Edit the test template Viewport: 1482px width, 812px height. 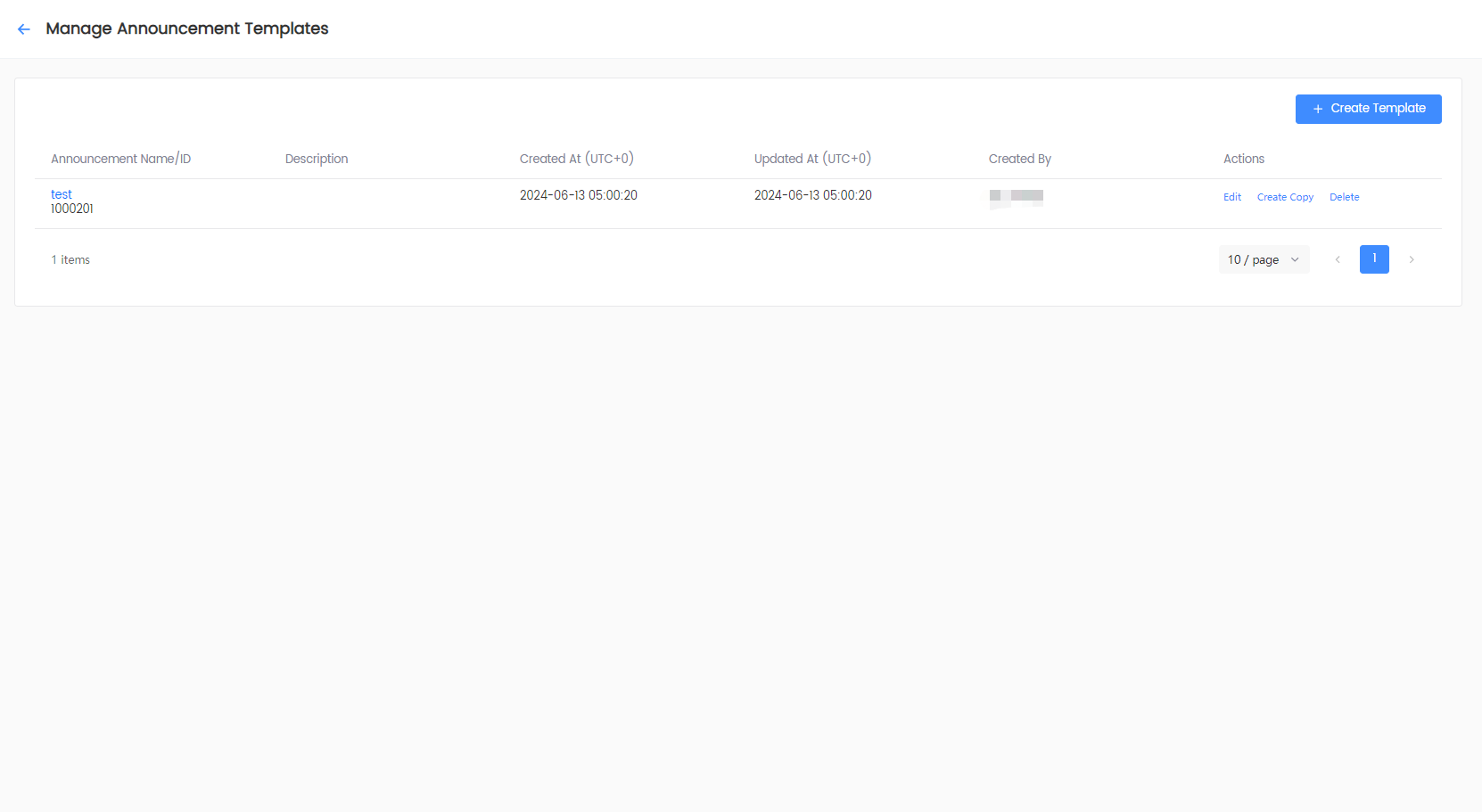coord(1231,197)
